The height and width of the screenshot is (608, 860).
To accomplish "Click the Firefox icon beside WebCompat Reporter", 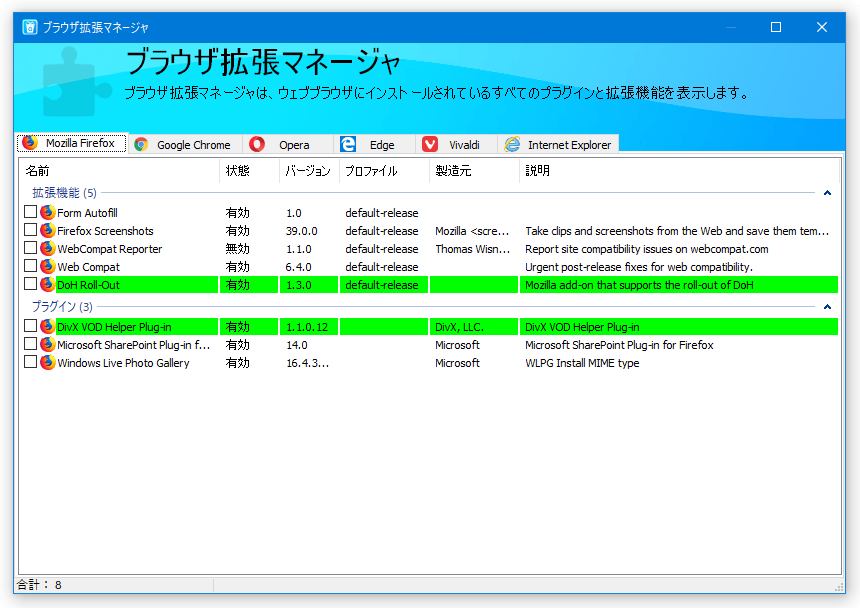I will click(48, 248).
